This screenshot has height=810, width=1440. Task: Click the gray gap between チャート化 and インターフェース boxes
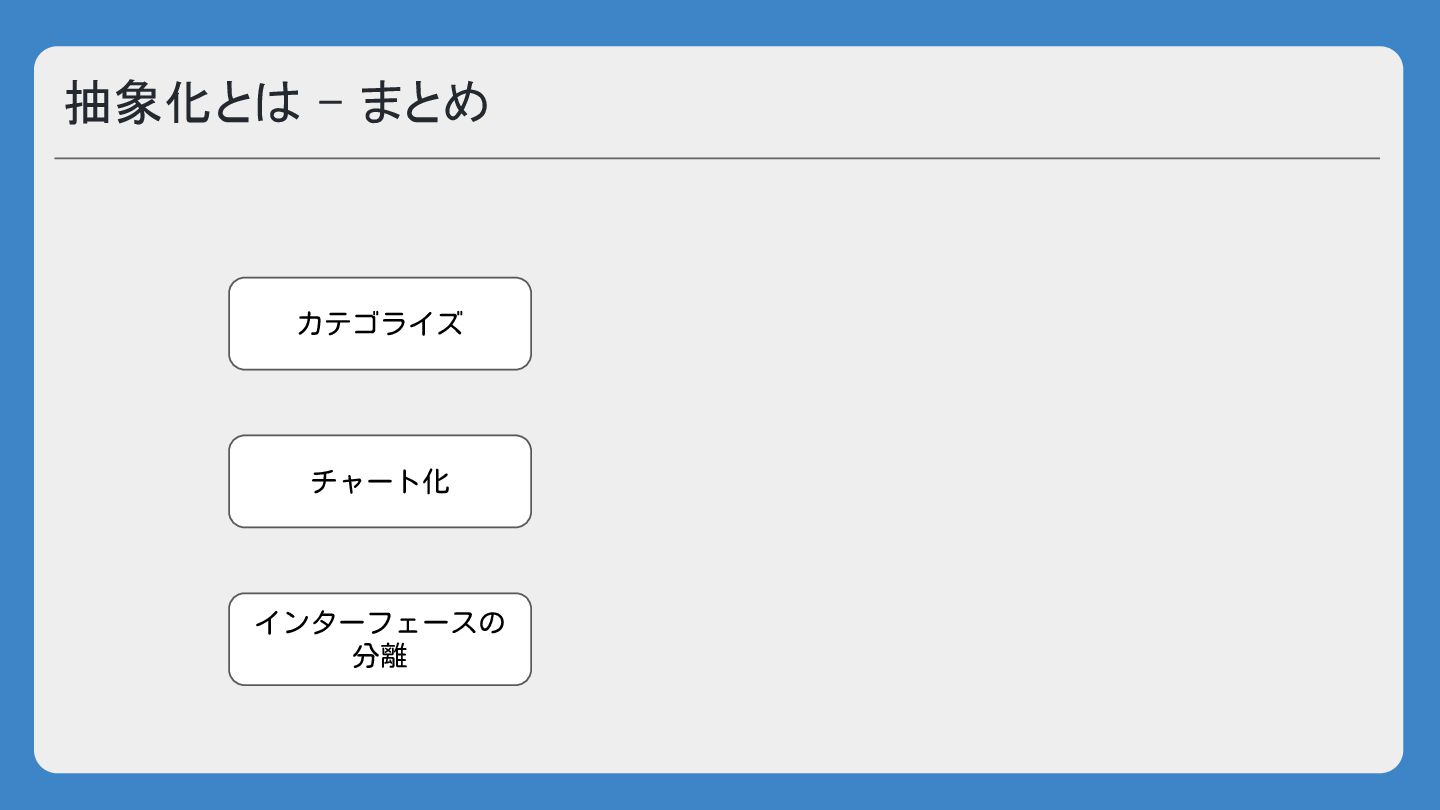point(380,560)
